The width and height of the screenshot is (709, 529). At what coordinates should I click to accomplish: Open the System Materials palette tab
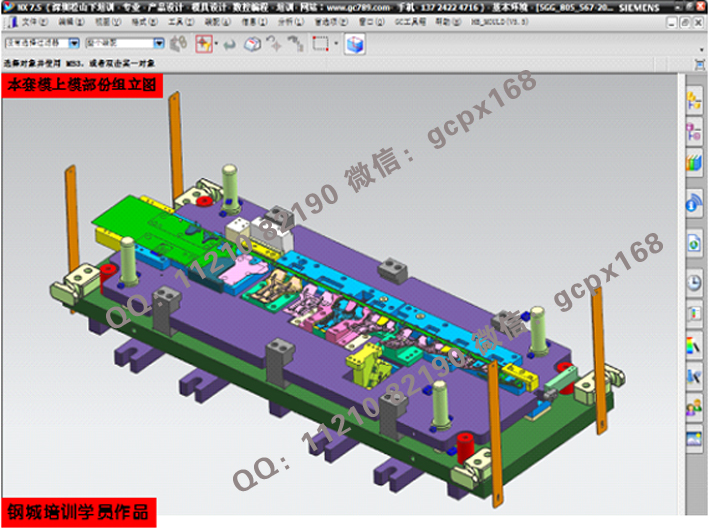[x=694, y=346]
